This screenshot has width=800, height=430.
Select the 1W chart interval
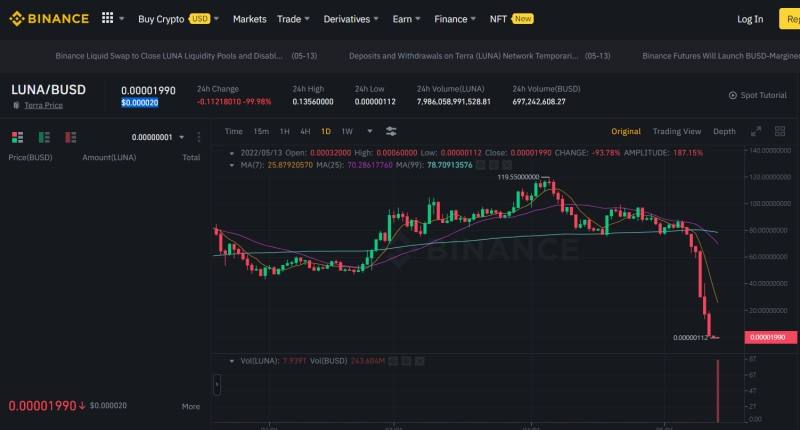coord(347,132)
